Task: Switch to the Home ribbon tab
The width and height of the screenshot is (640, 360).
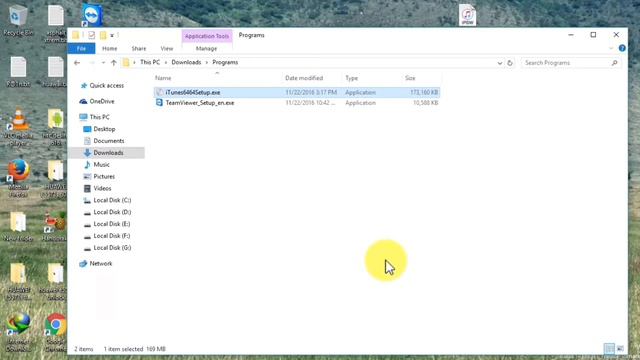Action: (109, 49)
